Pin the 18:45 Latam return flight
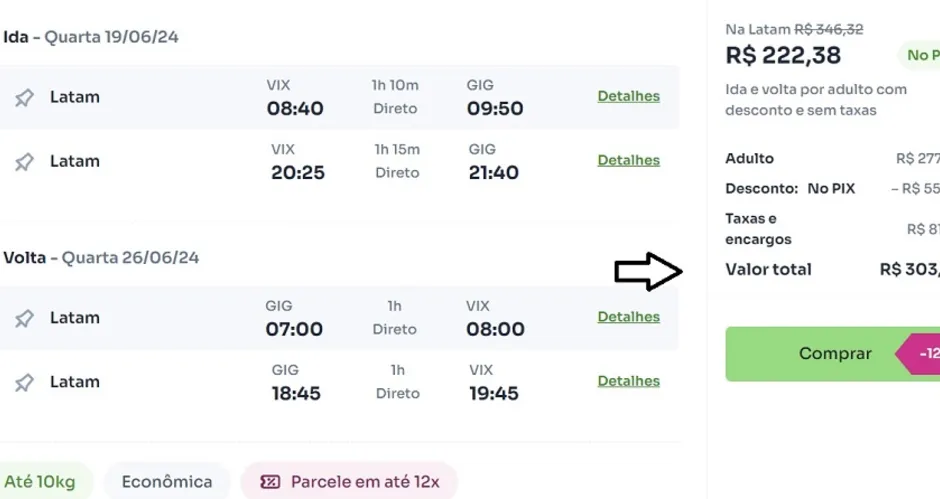Screen dimensions: 940x499 pyautogui.click(x=25, y=383)
